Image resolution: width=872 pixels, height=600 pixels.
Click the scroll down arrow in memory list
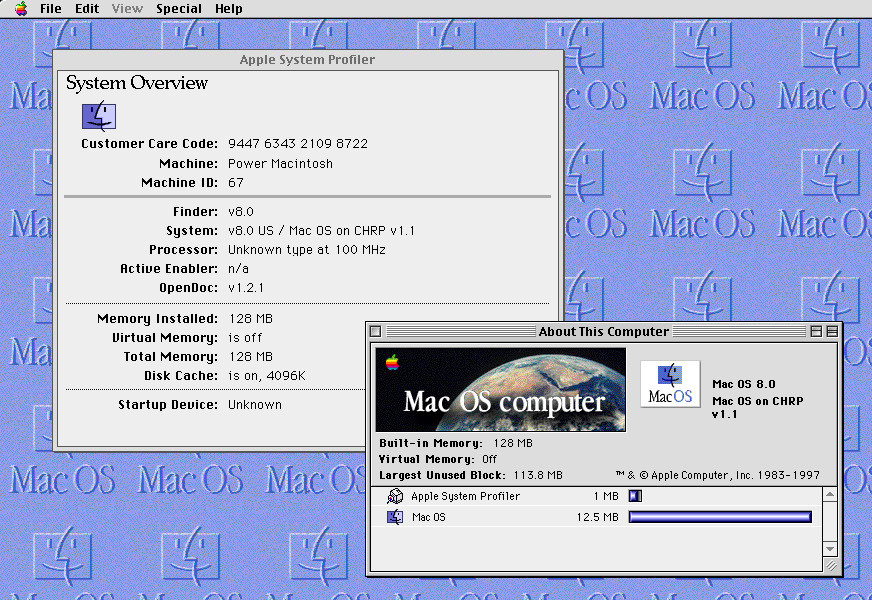[x=828, y=549]
